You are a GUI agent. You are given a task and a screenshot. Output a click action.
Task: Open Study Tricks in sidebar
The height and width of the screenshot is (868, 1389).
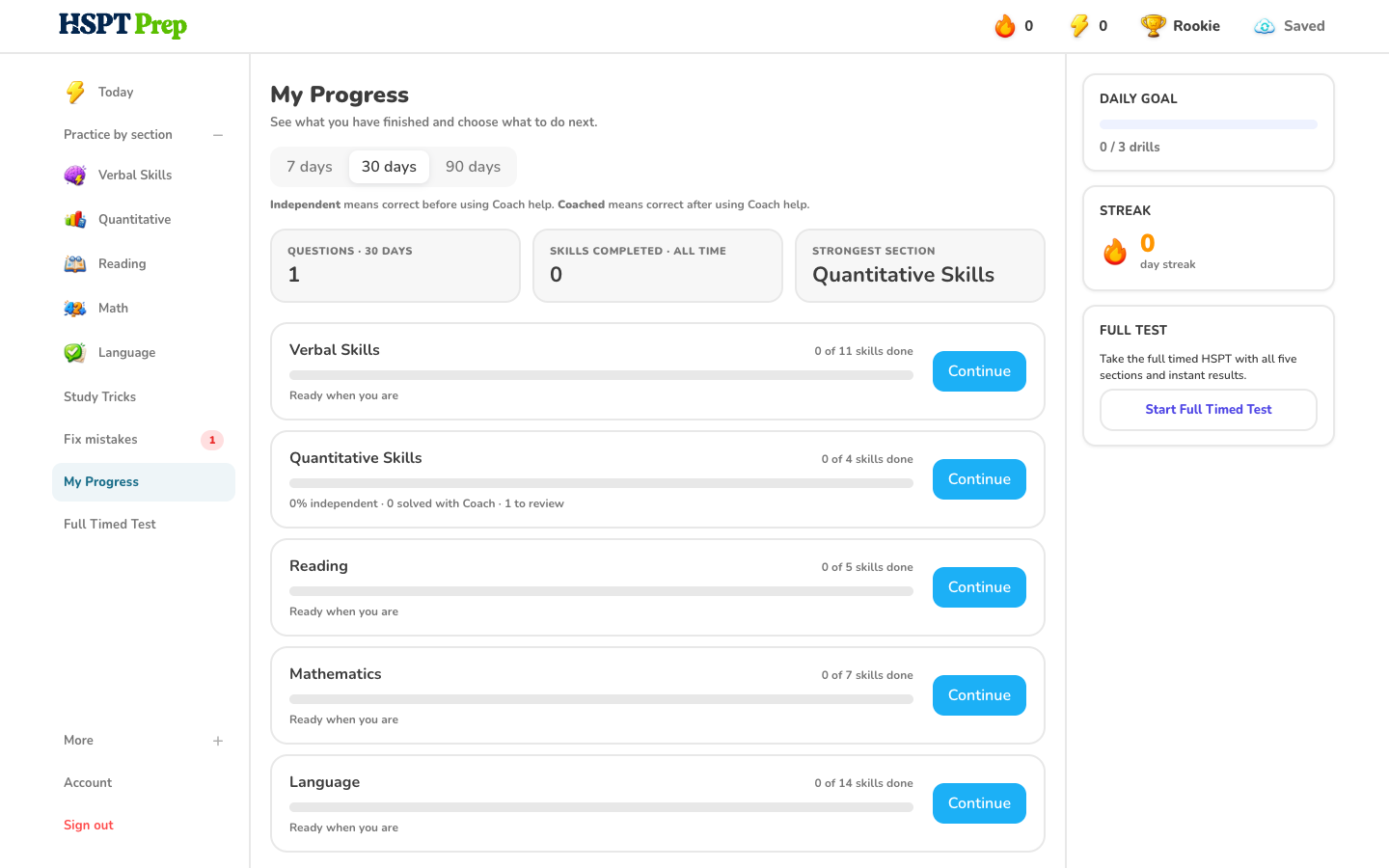click(x=144, y=397)
